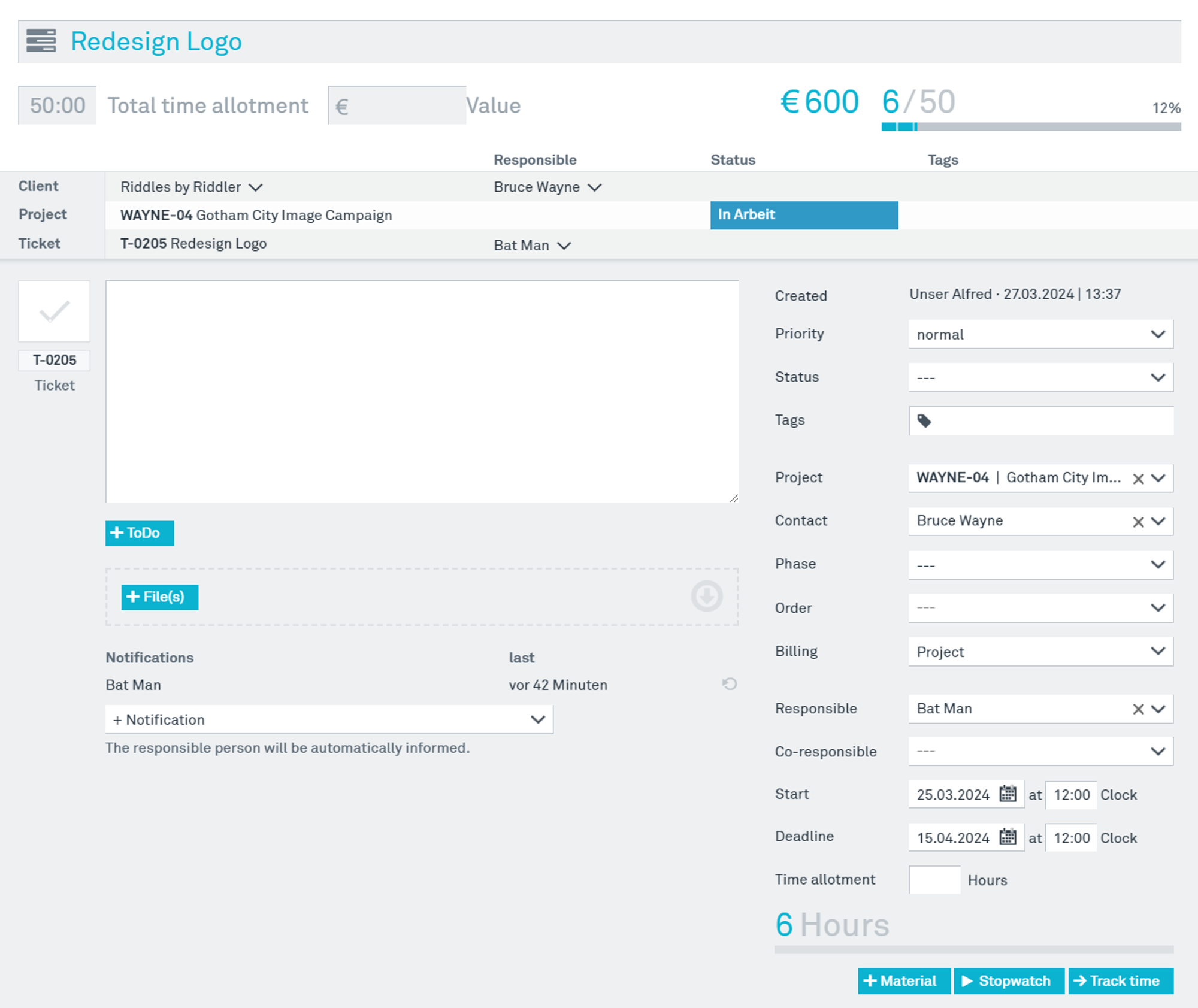Click the €600 value amount
The image size is (1198, 1008).
[819, 102]
